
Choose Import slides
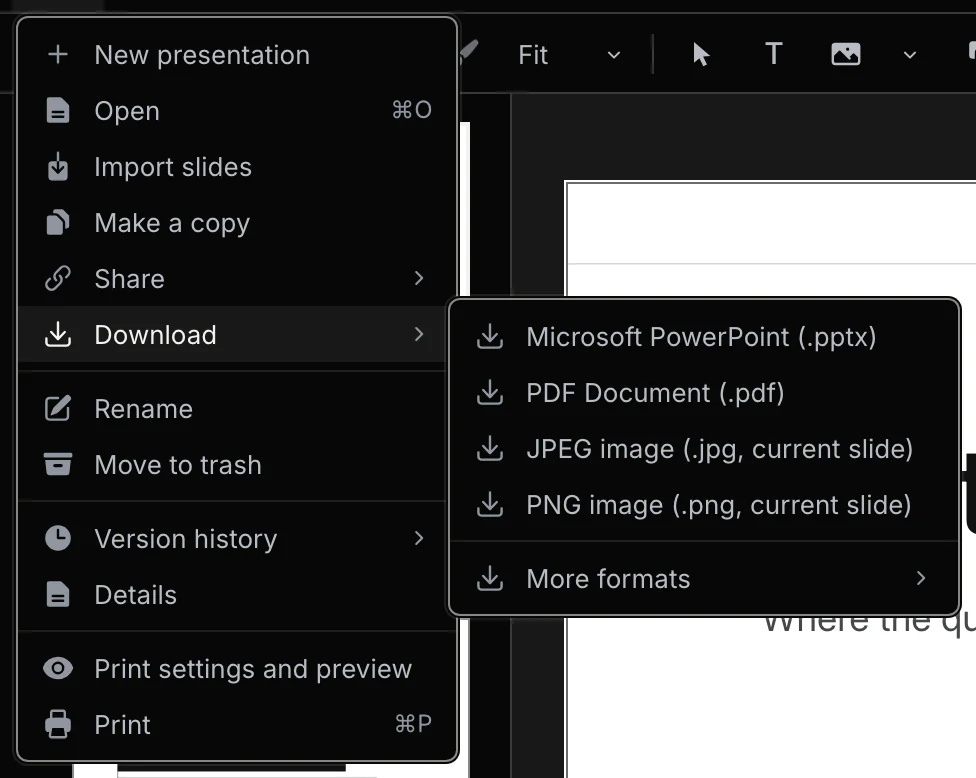pyautogui.click(x=237, y=167)
